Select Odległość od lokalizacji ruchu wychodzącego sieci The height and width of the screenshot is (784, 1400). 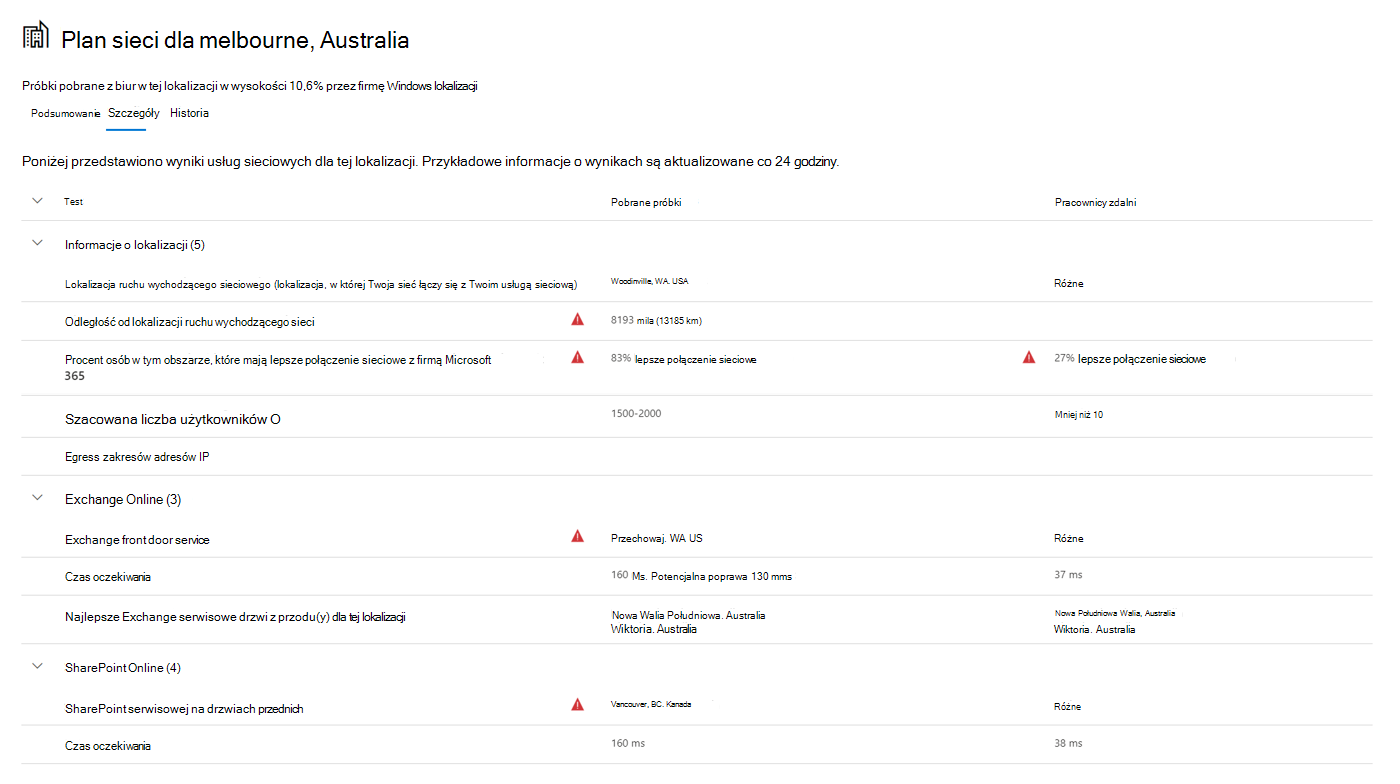pyautogui.click(x=190, y=322)
